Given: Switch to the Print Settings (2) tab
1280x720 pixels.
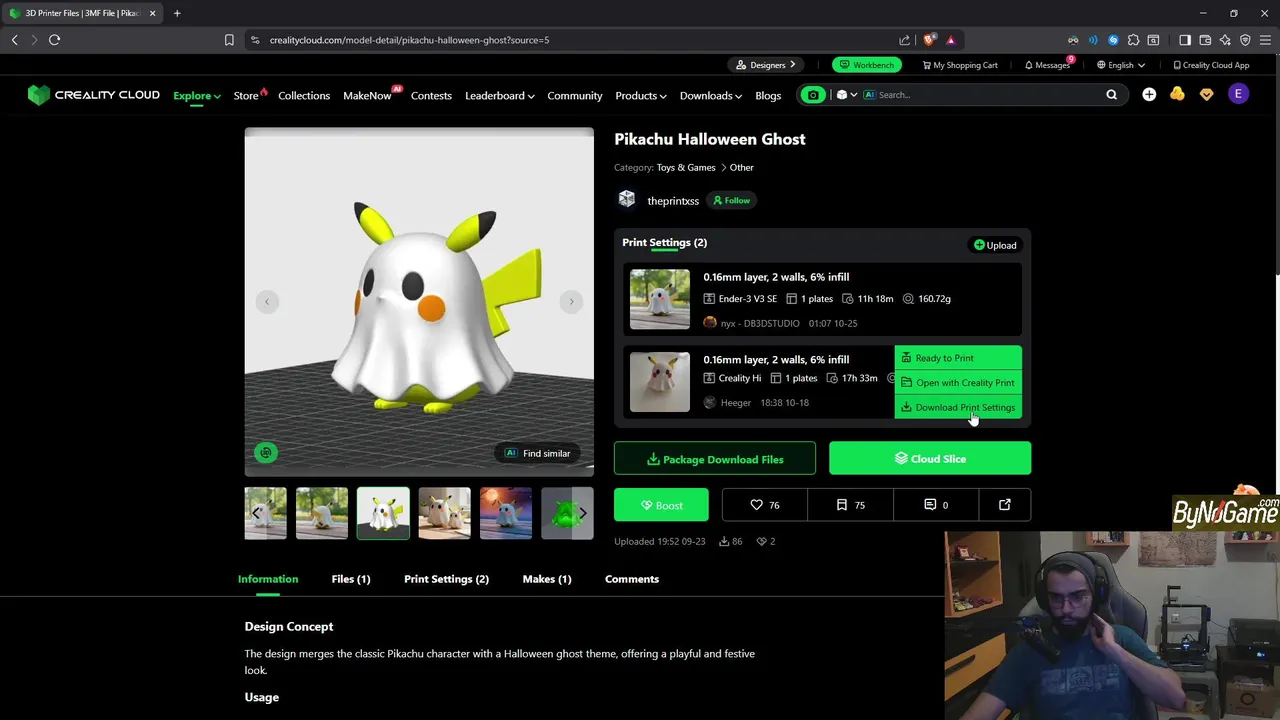Looking at the screenshot, I should 446,579.
